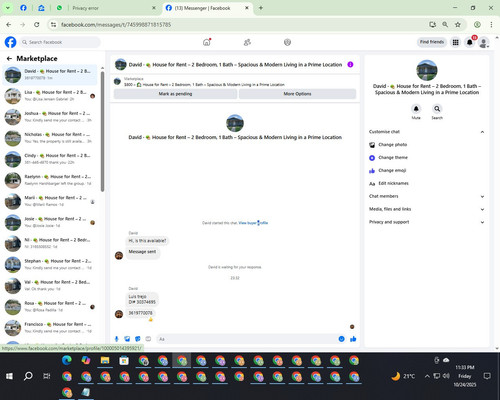Show hidden system tray icons chevron
This screenshot has height=400, width=500.
click(x=427, y=376)
